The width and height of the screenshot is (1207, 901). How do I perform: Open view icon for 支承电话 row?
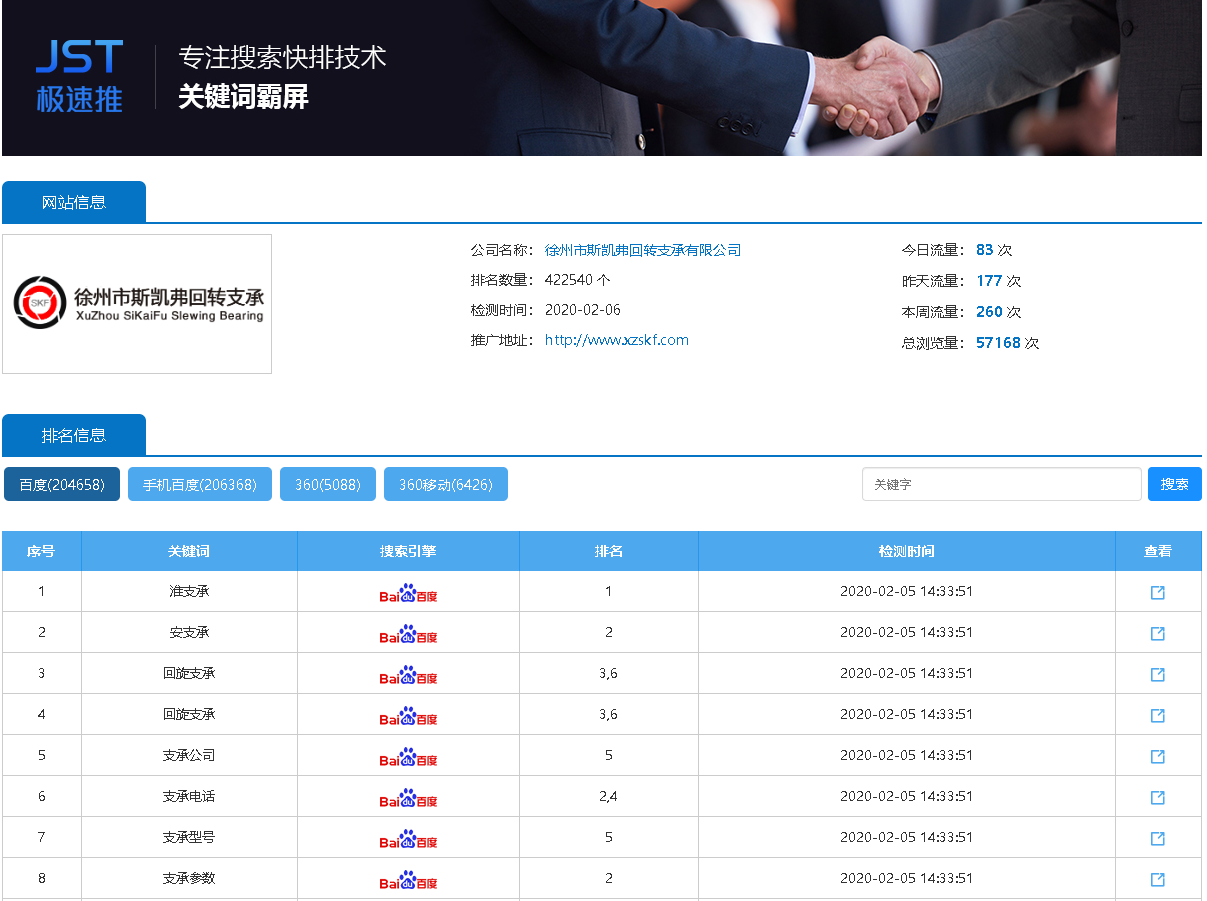(1157, 797)
